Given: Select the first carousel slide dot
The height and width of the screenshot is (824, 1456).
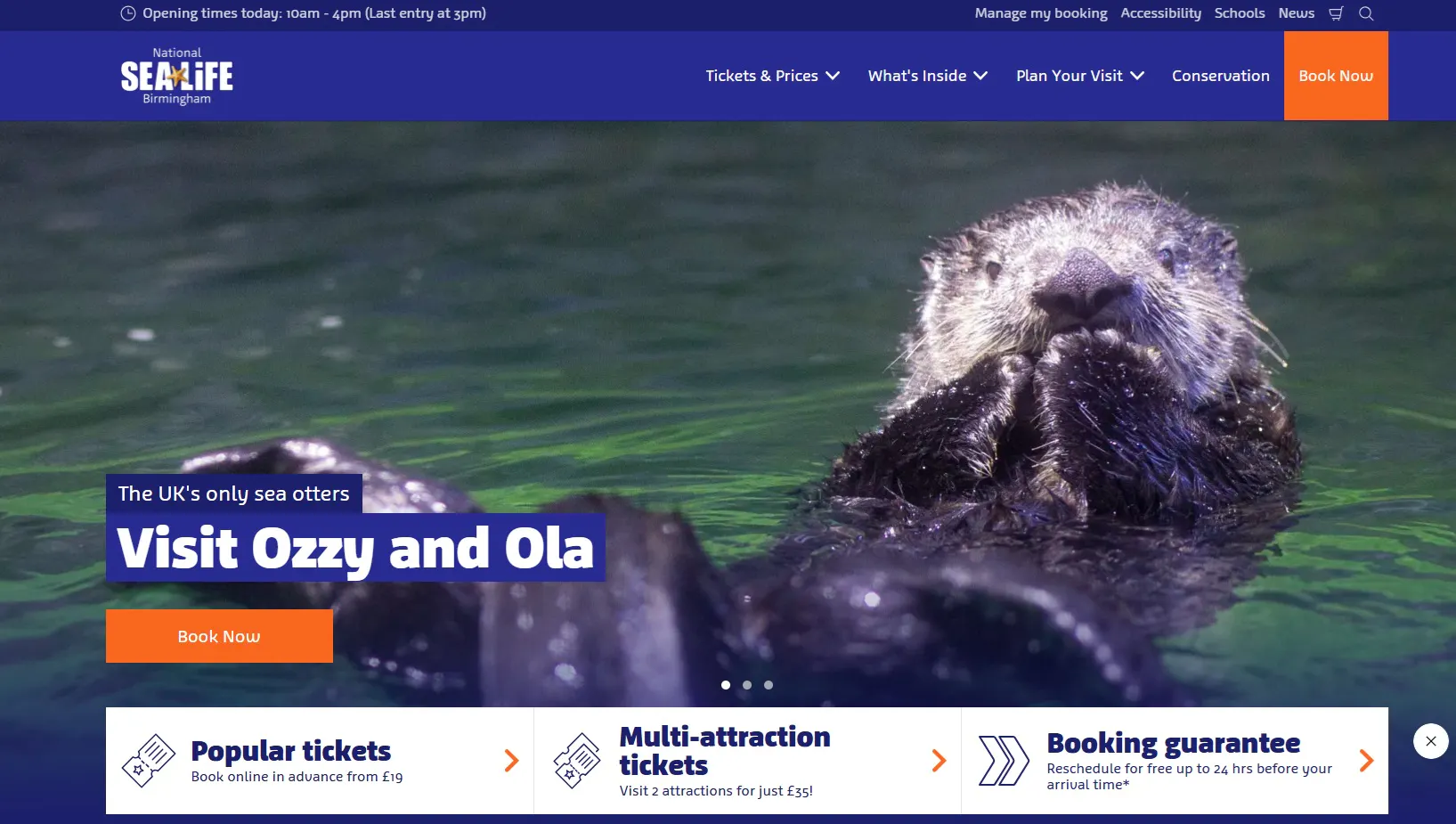Looking at the screenshot, I should [x=726, y=685].
